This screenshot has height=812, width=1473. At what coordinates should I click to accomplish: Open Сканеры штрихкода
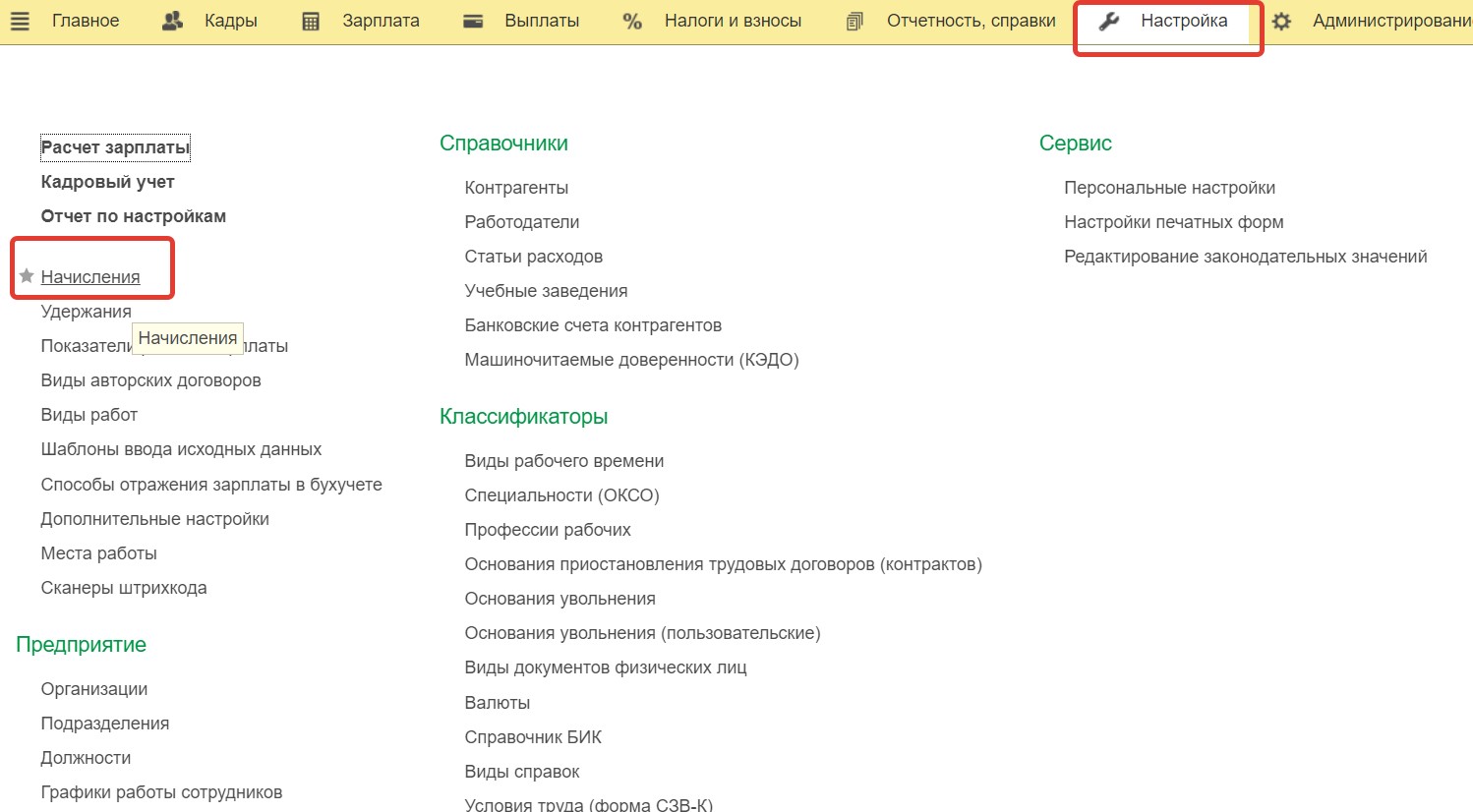[x=124, y=588]
